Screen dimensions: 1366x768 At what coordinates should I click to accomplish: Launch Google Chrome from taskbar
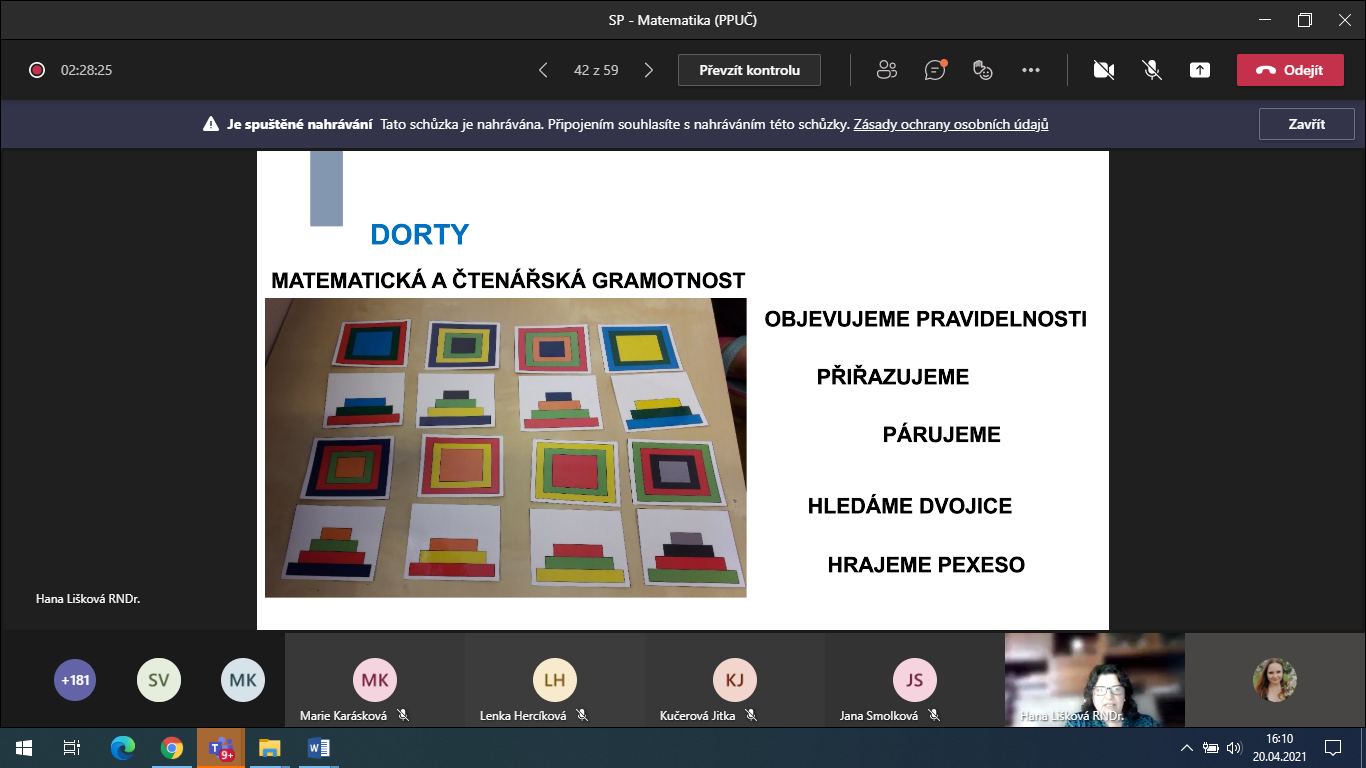tap(172, 748)
